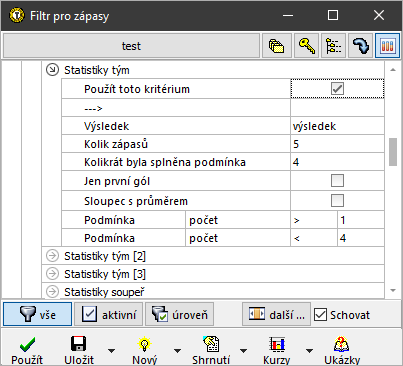403x366 pixels.
Task: Click value 4 in second Podmínka row
Action: pos(361,238)
